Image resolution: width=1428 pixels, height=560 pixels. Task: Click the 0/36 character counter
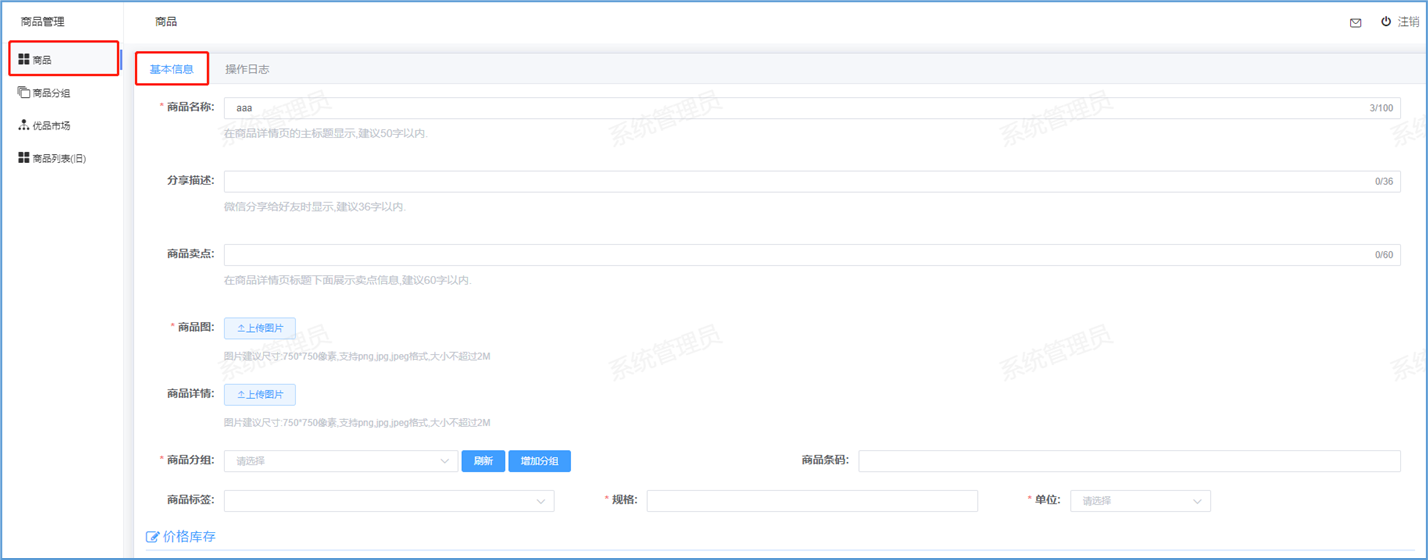pos(1384,181)
